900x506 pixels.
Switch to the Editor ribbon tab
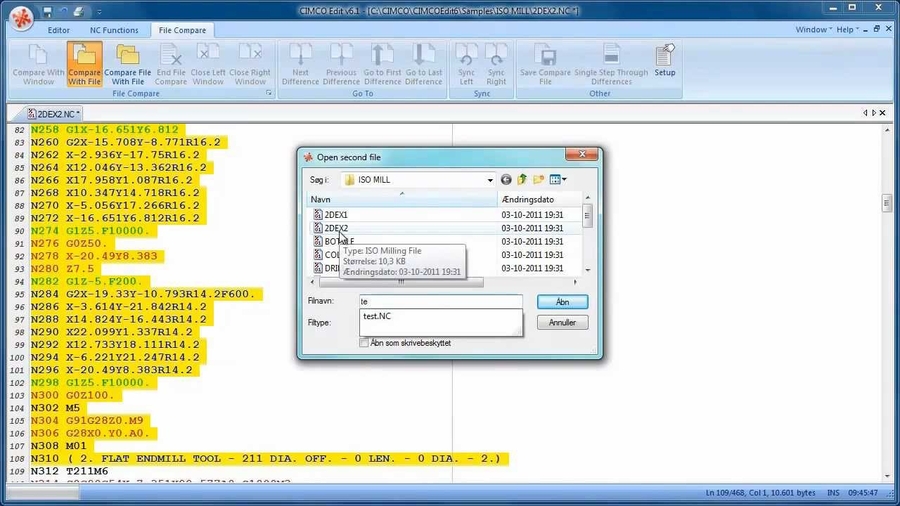pos(58,30)
